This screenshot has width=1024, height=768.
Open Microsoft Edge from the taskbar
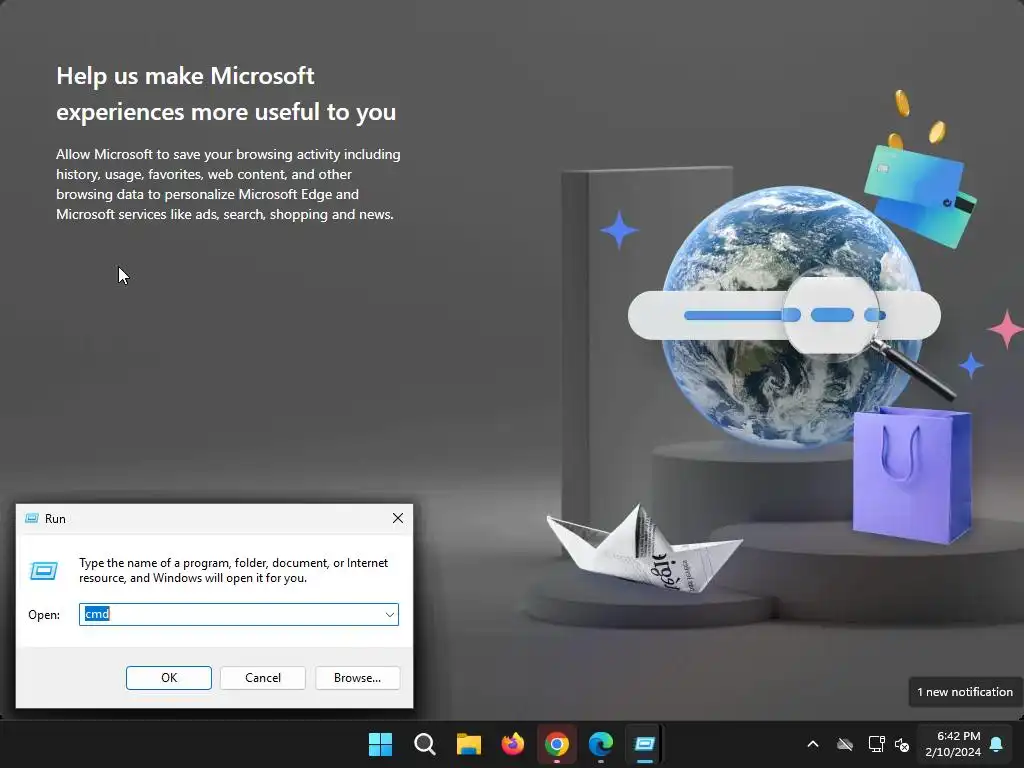[x=601, y=744]
